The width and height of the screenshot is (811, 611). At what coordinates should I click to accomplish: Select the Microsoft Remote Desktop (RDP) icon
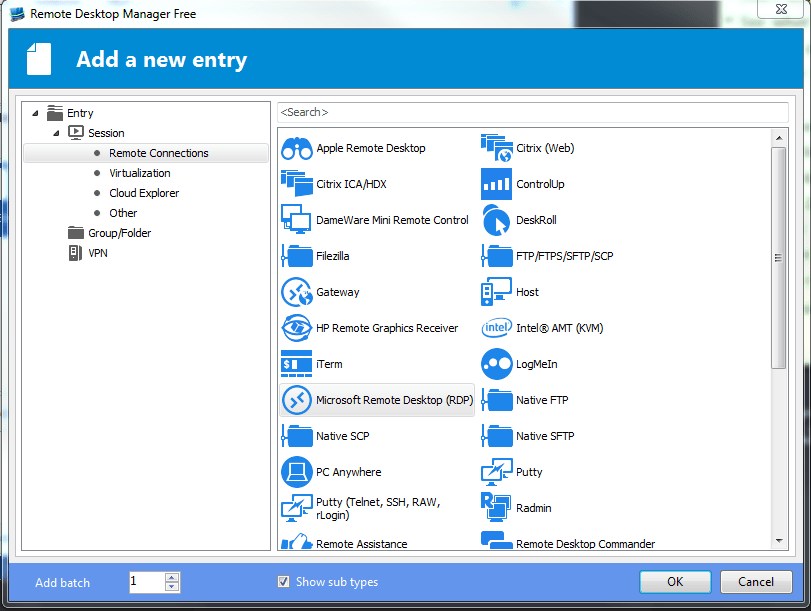(296, 400)
